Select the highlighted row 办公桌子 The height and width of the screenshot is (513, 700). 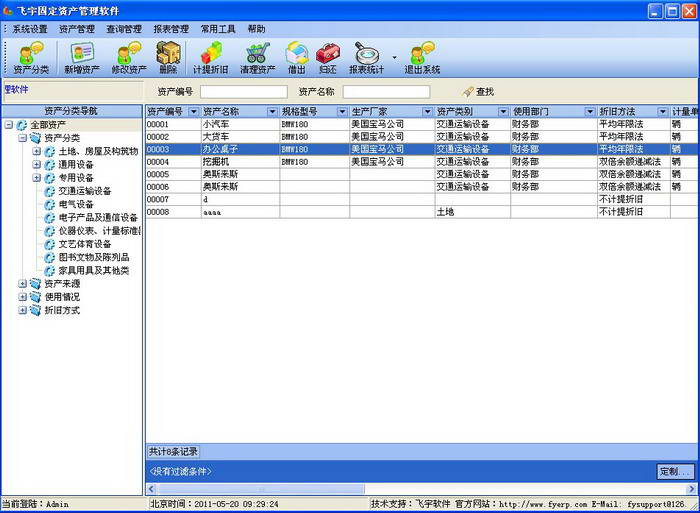pyautogui.click(x=422, y=149)
